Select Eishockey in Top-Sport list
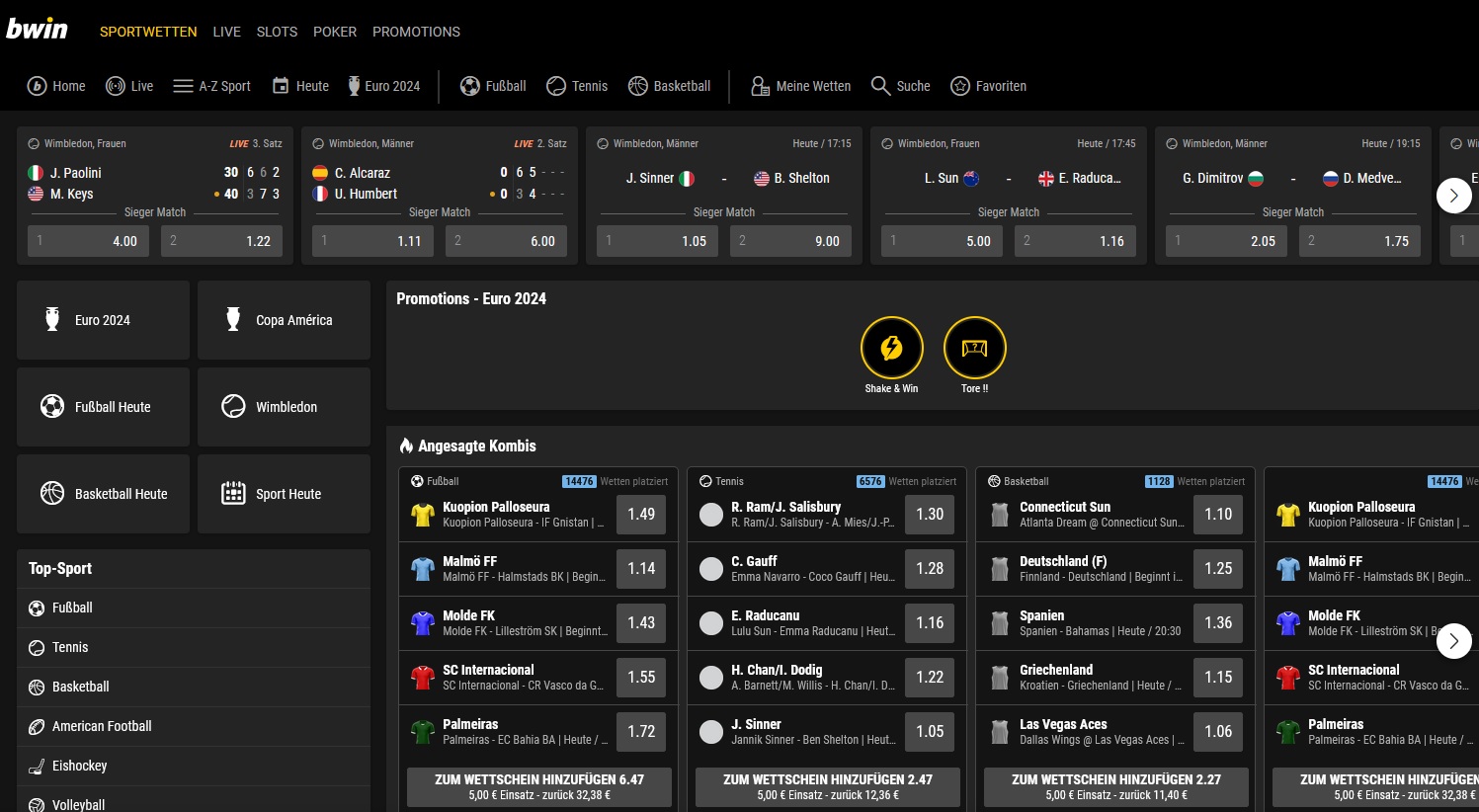Screen dimensions: 1479x812 click(194, 766)
